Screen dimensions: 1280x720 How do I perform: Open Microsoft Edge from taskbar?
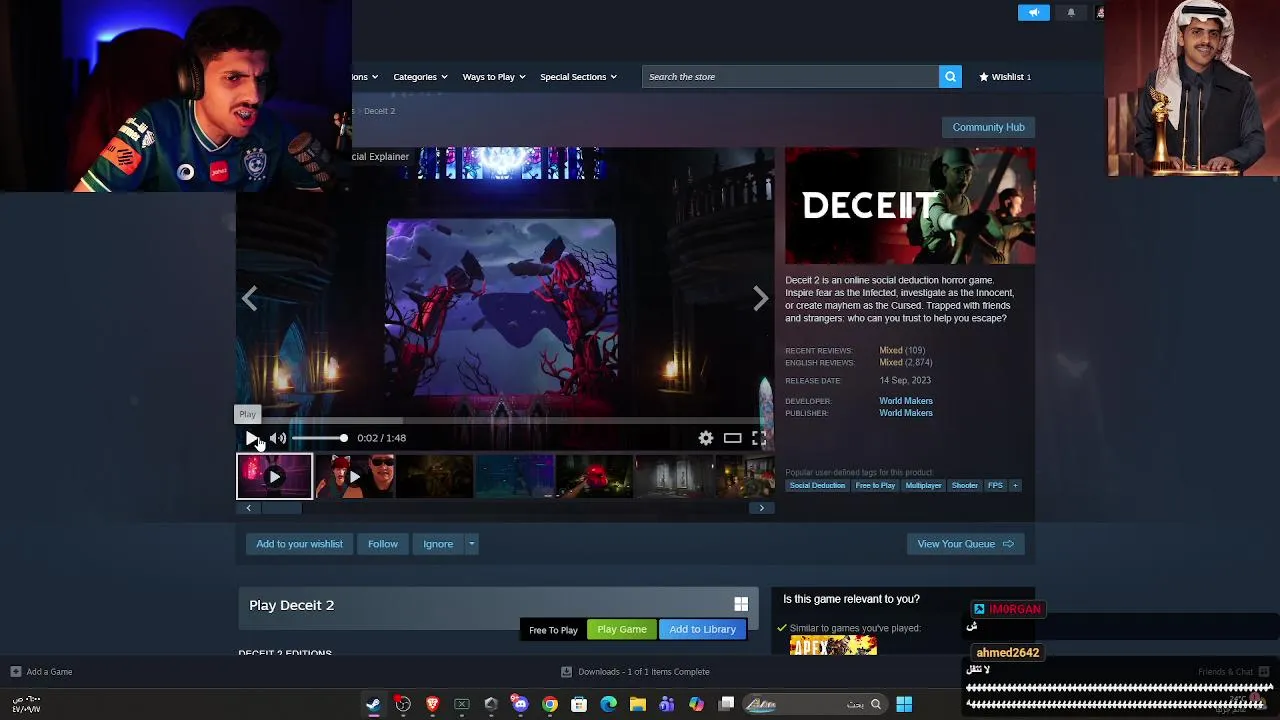point(608,704)
